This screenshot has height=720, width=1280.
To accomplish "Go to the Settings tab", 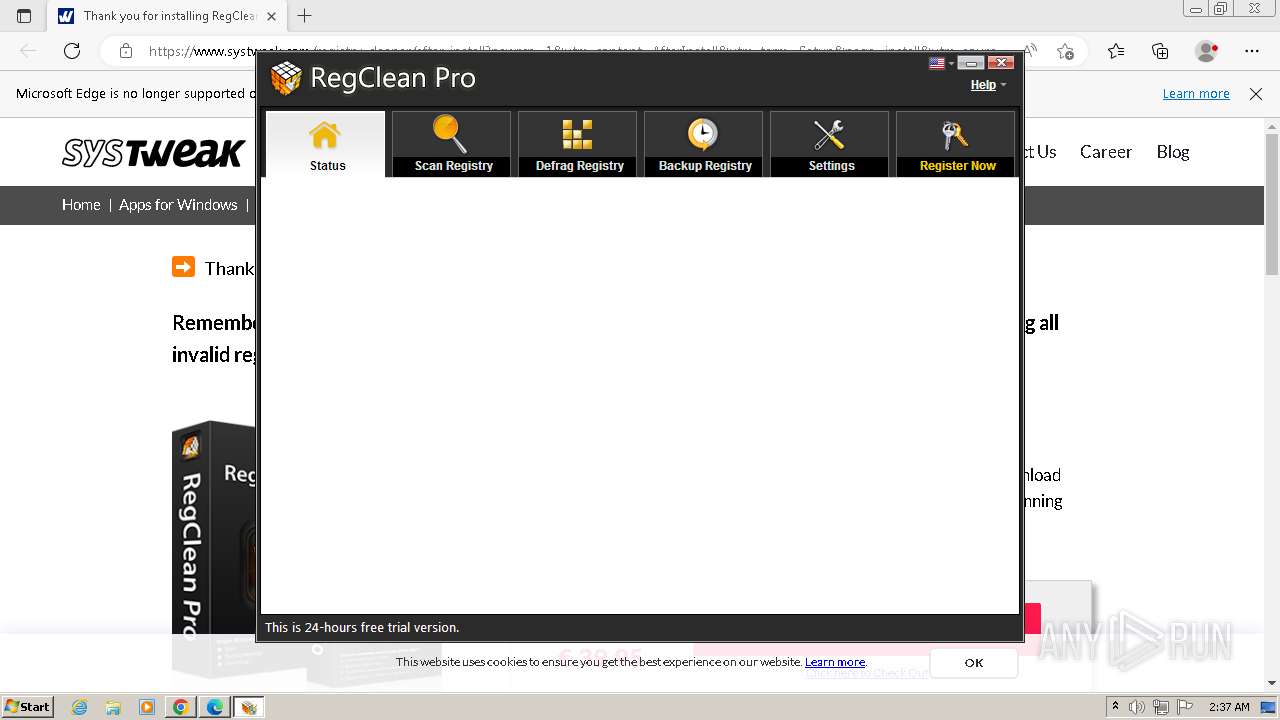I will (830, 145).
